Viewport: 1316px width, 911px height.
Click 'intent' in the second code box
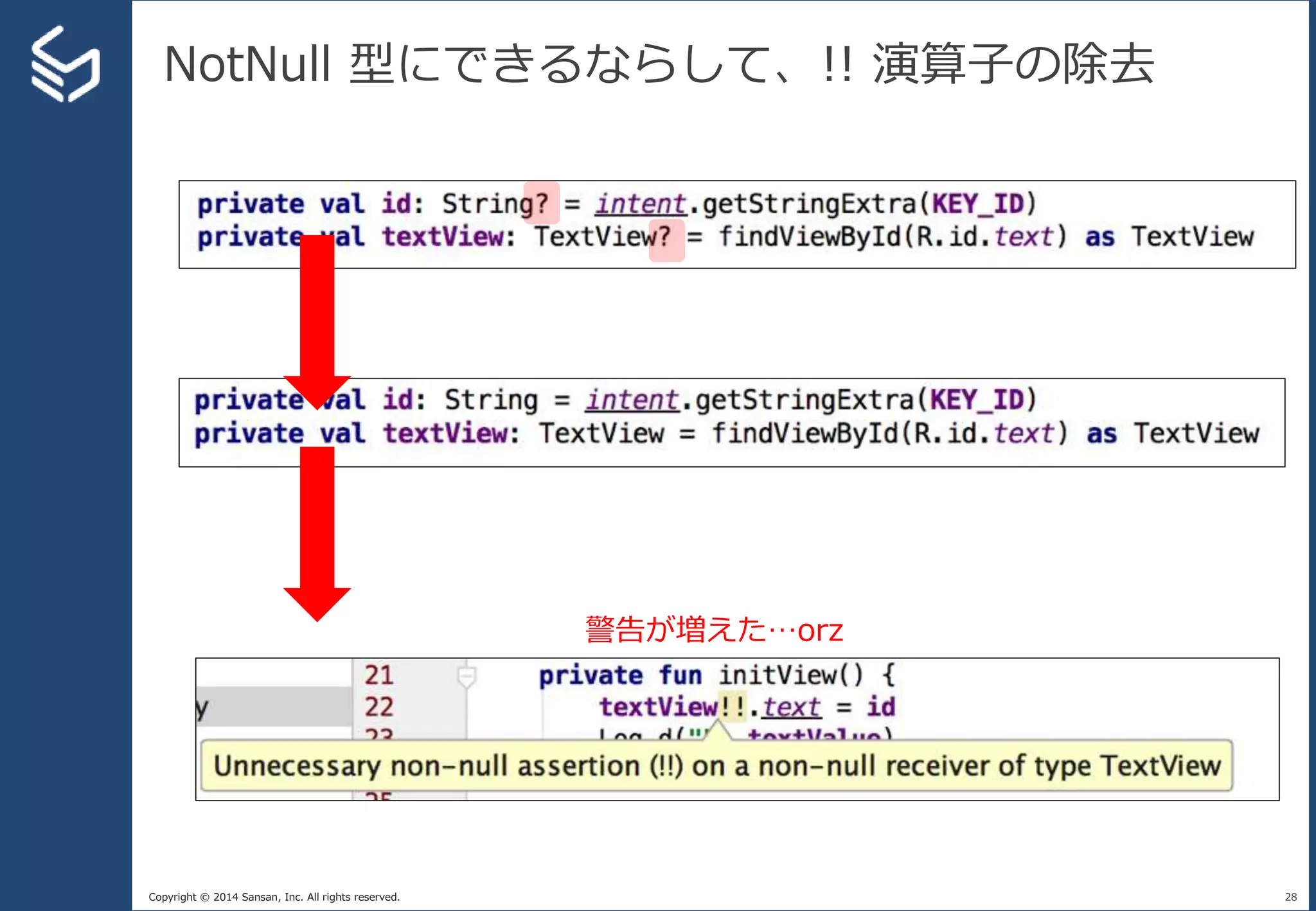(632, 400)
